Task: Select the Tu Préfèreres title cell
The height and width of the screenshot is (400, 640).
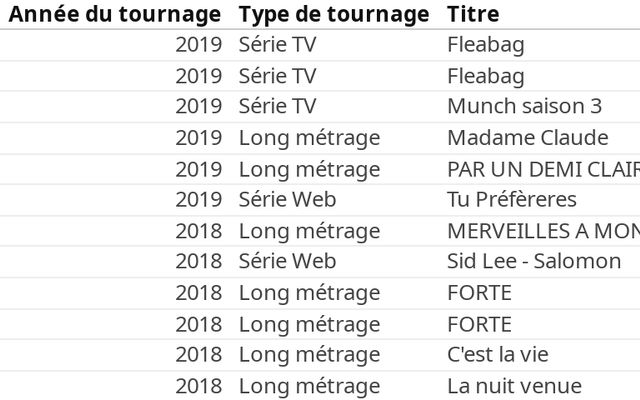Action: [x=512, y=200]
